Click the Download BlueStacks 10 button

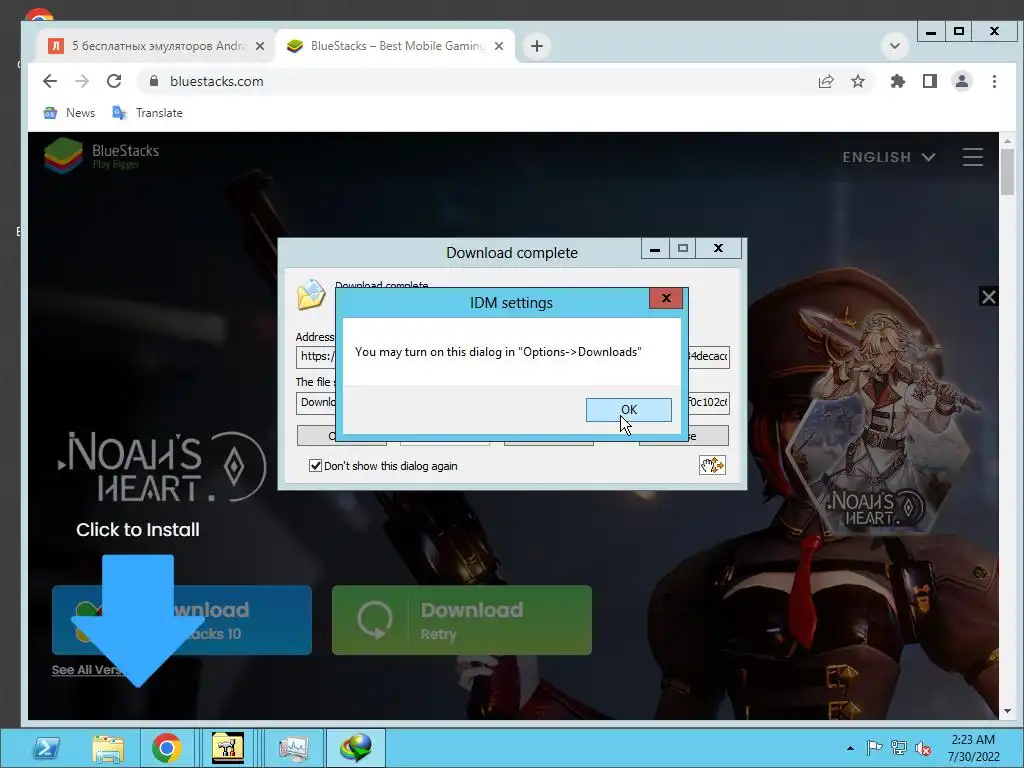(182, 620)
